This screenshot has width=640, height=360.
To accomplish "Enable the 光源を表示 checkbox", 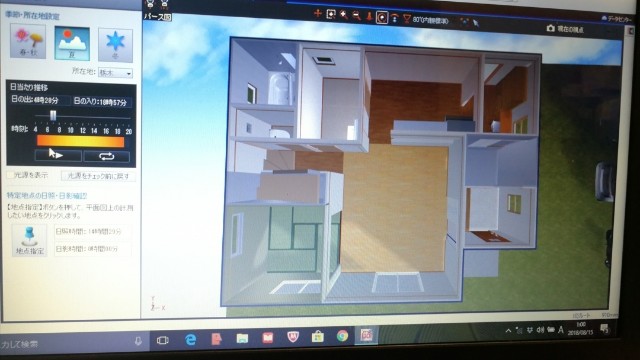I will point(10,175).
